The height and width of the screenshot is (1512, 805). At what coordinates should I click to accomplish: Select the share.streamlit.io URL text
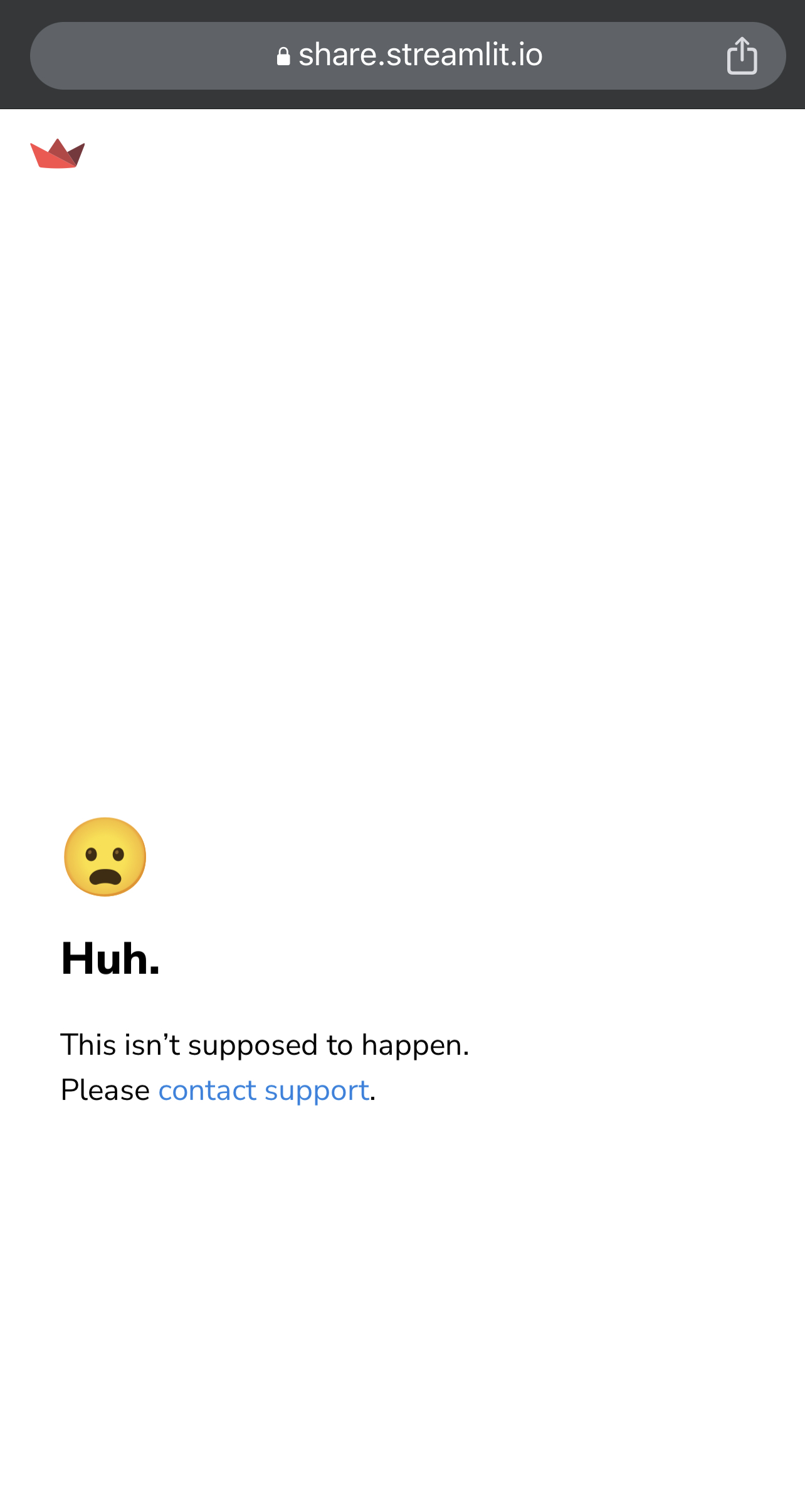(420, 55)
